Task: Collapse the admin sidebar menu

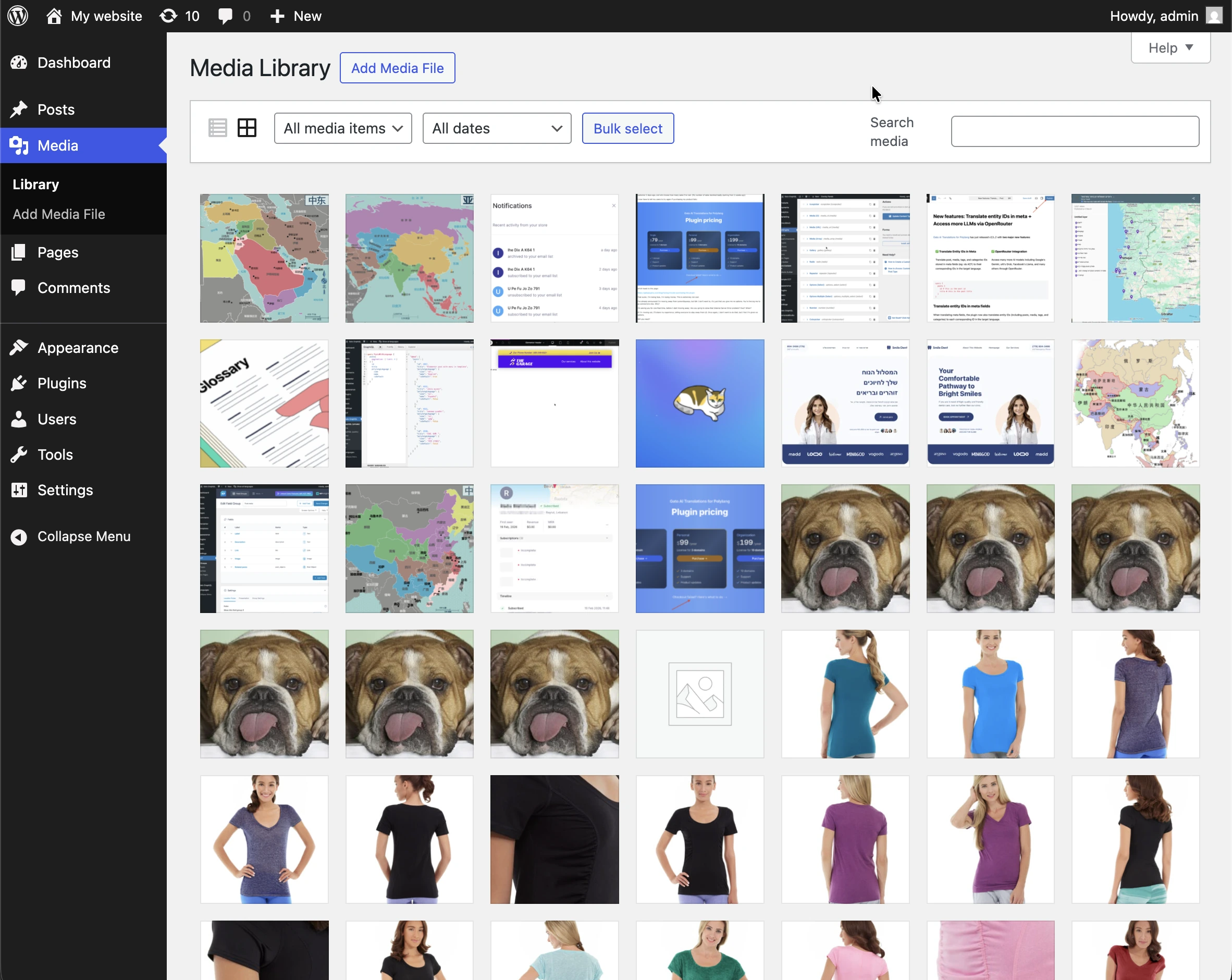Action: (19, 536)
